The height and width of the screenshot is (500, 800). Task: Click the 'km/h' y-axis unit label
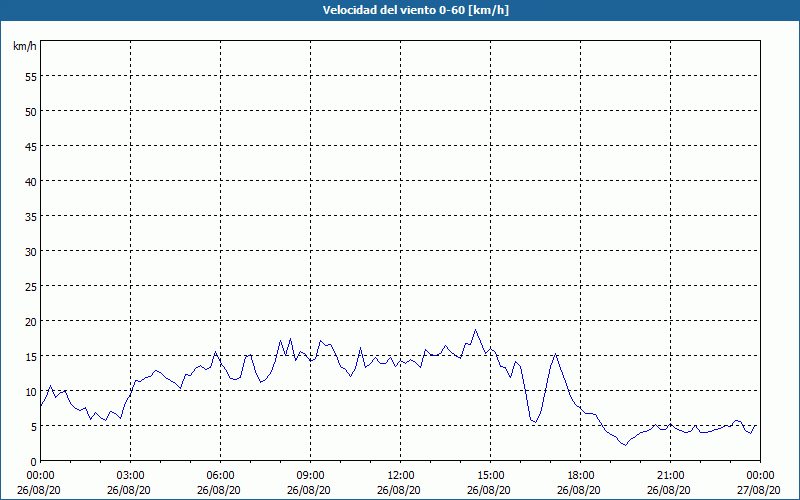pyautogui.click(x=25, y=46)
